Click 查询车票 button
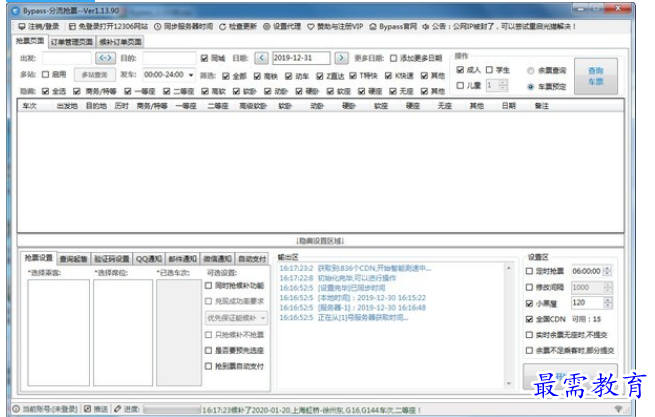The width and height of the screenshot is (655, 417). point(596,76)
